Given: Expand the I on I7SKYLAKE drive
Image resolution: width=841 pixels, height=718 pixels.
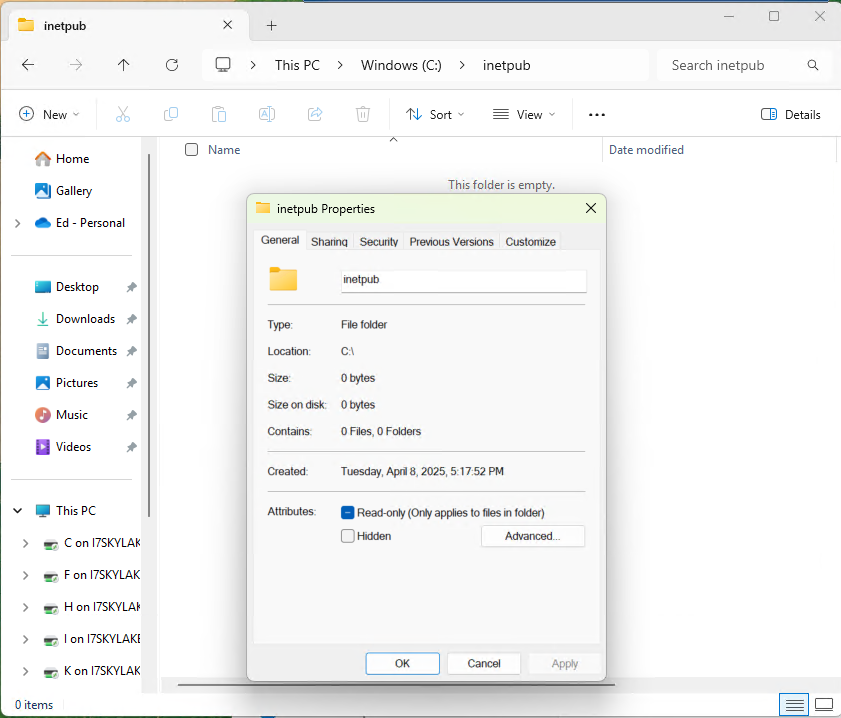Looking at the screenshot, I should (25, 639).
